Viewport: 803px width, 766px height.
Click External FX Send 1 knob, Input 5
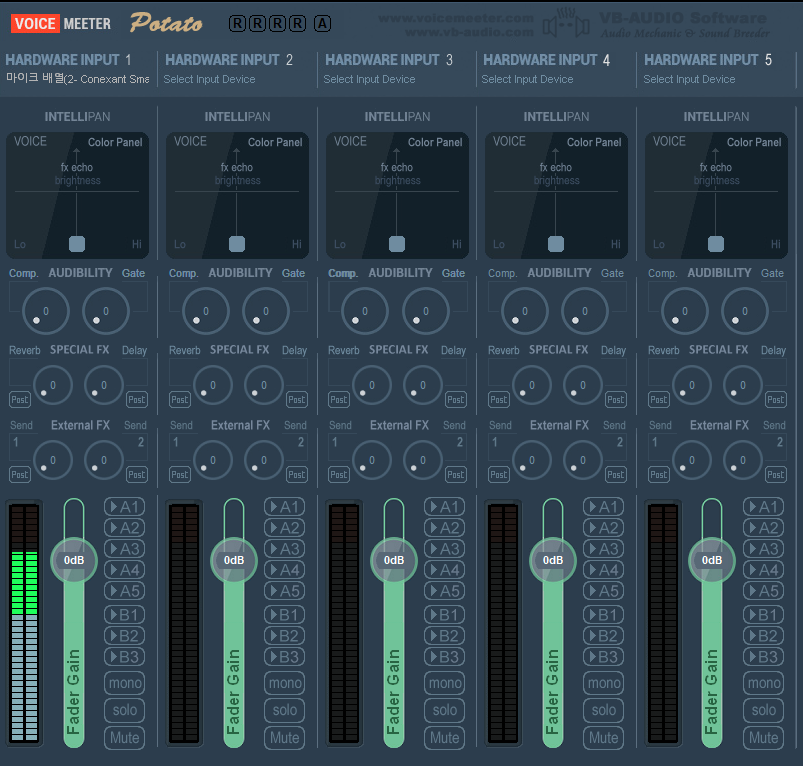[691, 460]
